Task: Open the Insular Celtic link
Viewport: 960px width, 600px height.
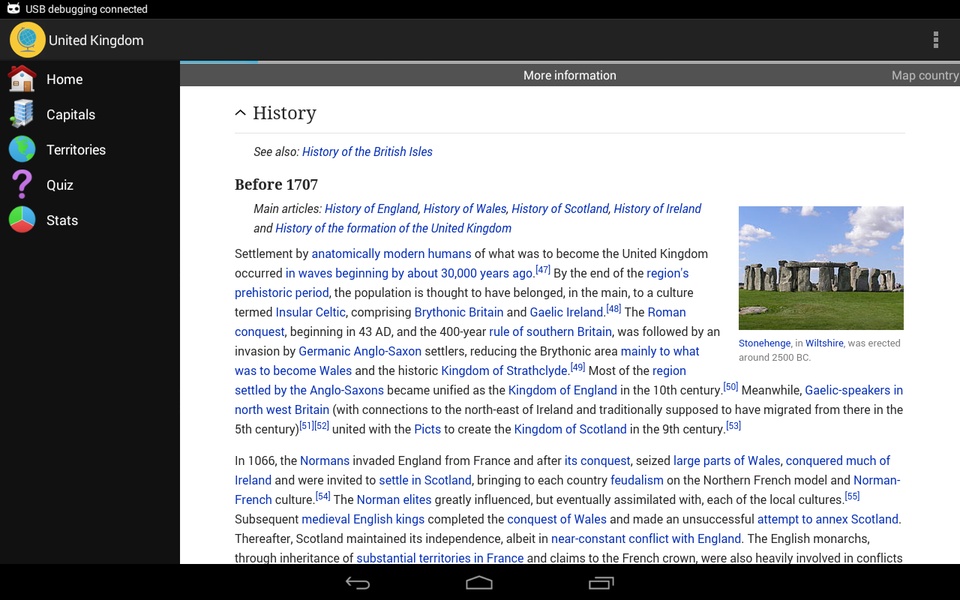Action: [x=310, y=312]
